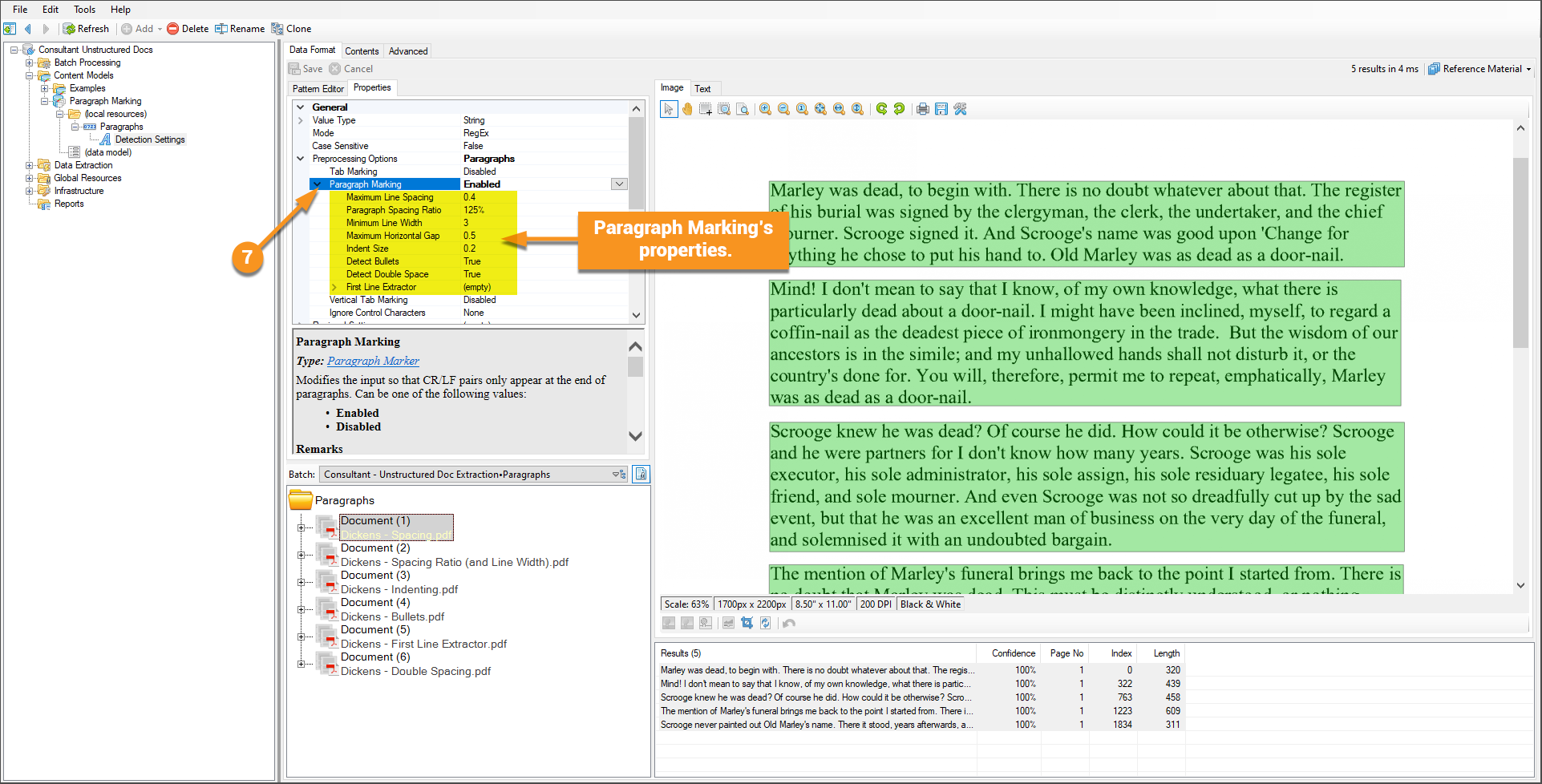Screen dimensions: 1542x784
Task: Save the image using floppy disk icon
Action: [941, 109]
